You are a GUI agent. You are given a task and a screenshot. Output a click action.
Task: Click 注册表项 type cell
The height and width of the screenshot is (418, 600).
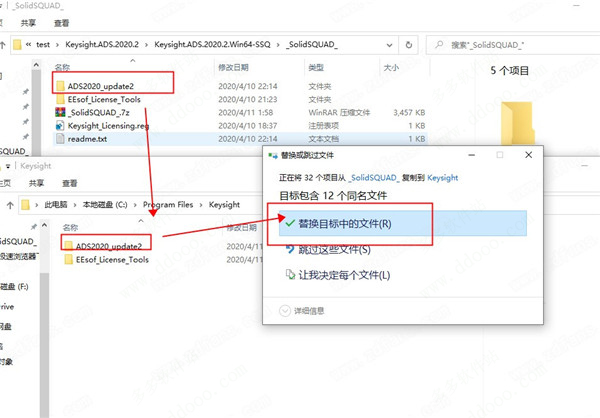(324, 126)
